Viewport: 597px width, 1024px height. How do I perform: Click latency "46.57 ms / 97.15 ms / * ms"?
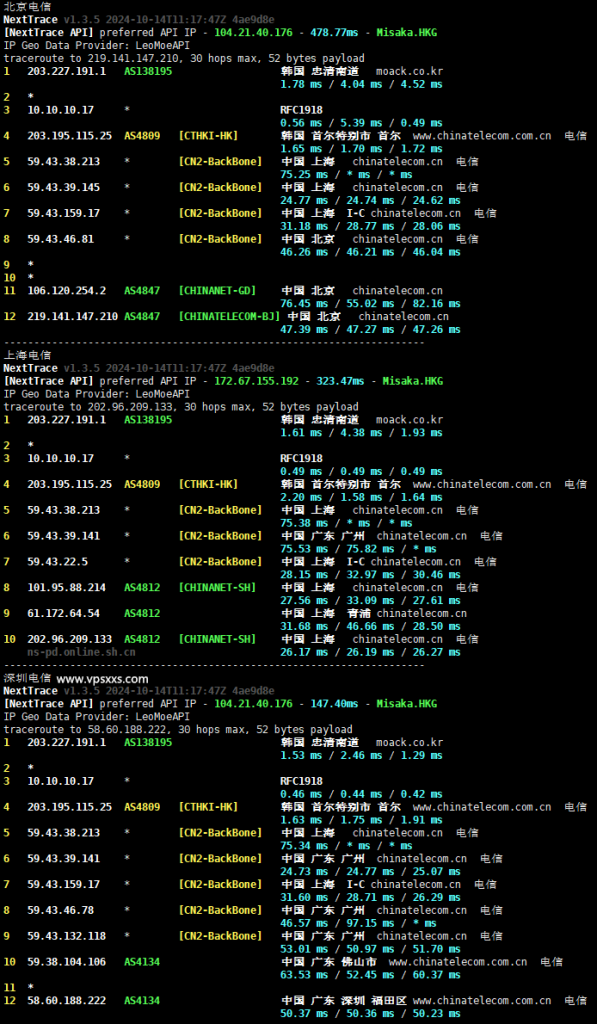(358, 923)
